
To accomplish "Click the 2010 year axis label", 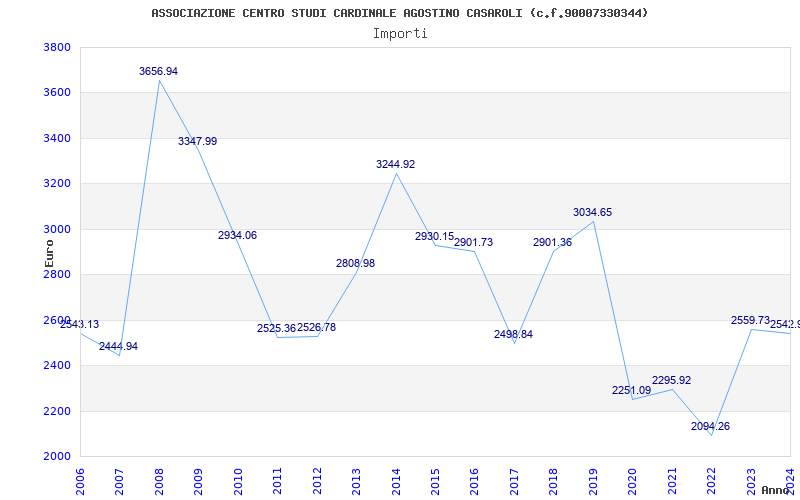I will (x=238, y=482).
